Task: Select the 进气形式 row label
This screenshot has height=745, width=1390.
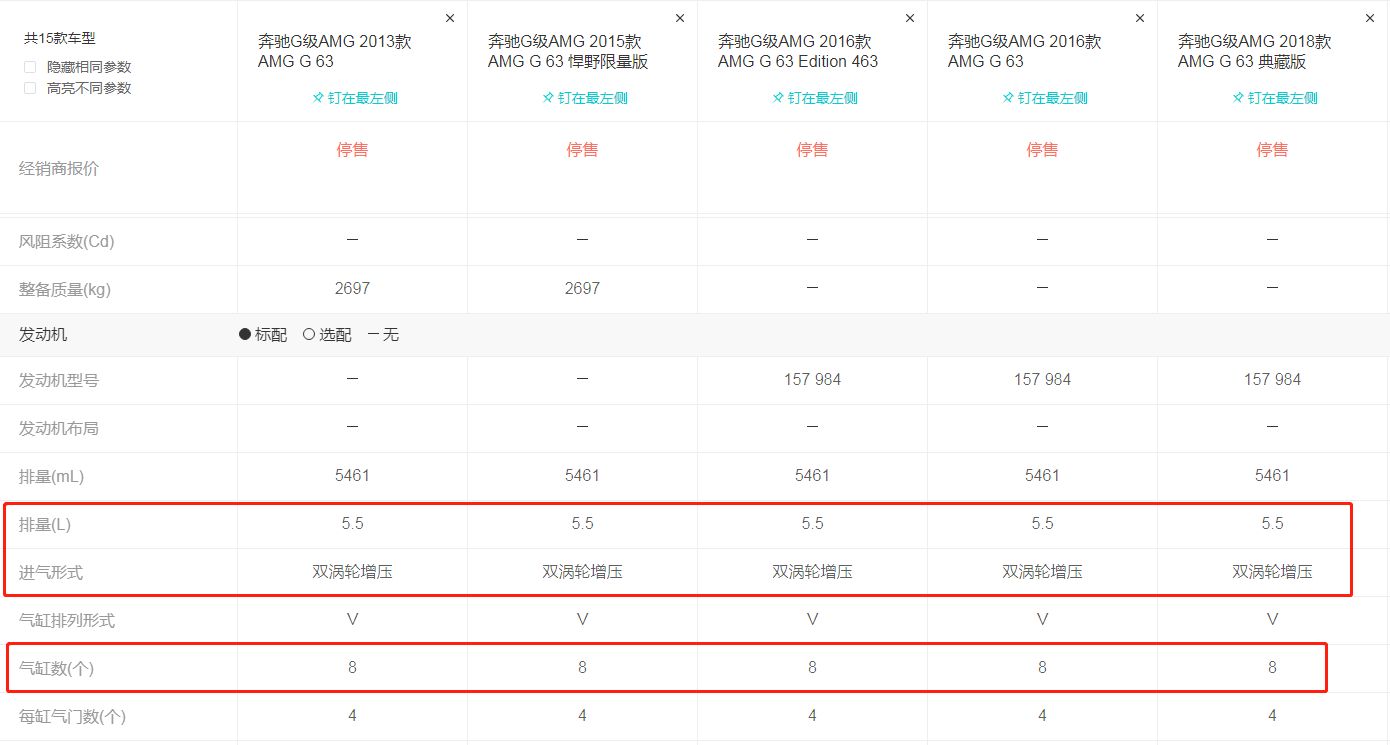Action: [51, 572]
